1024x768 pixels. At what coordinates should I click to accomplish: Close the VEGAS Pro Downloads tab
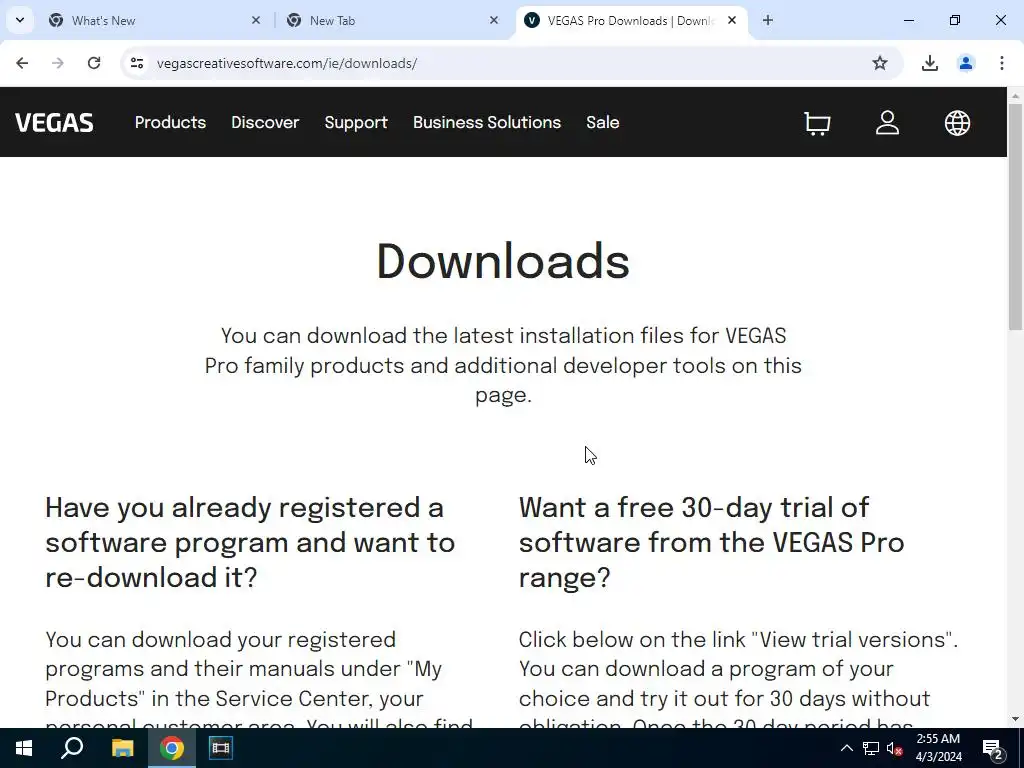(x=732, y=20)
